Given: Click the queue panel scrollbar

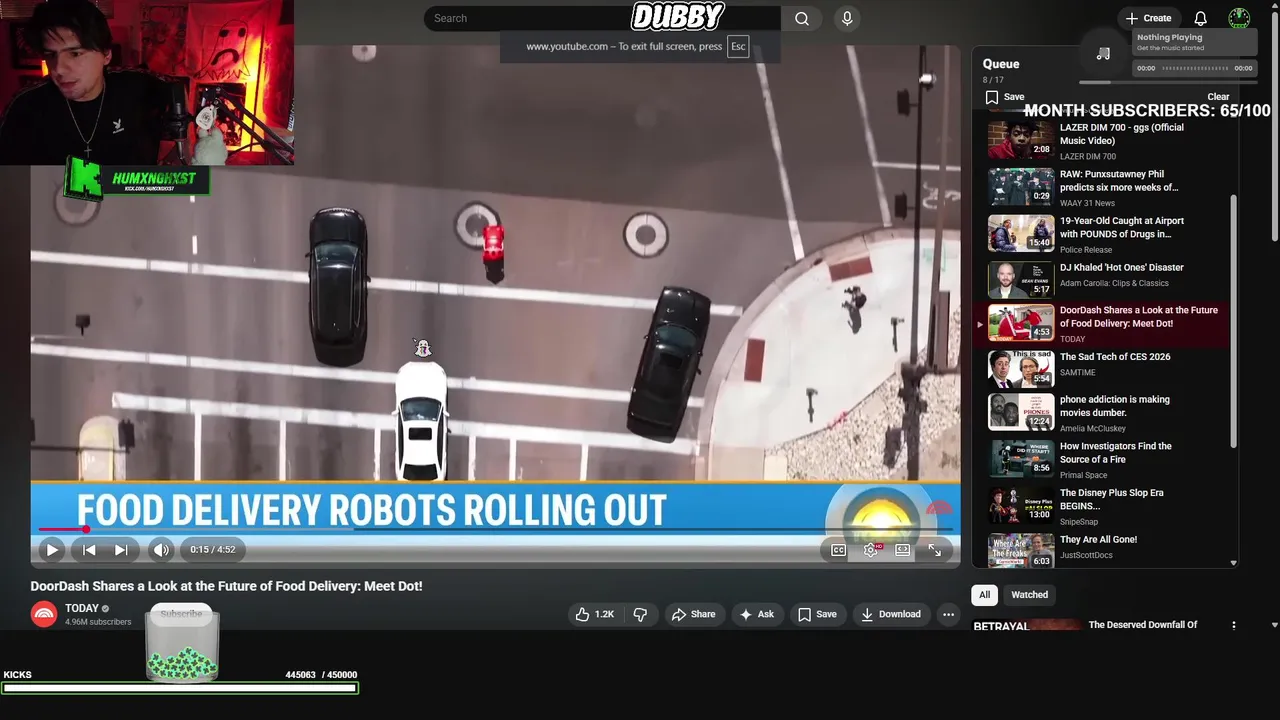Looking at the screenshot, I should [x=1233, y=320].
